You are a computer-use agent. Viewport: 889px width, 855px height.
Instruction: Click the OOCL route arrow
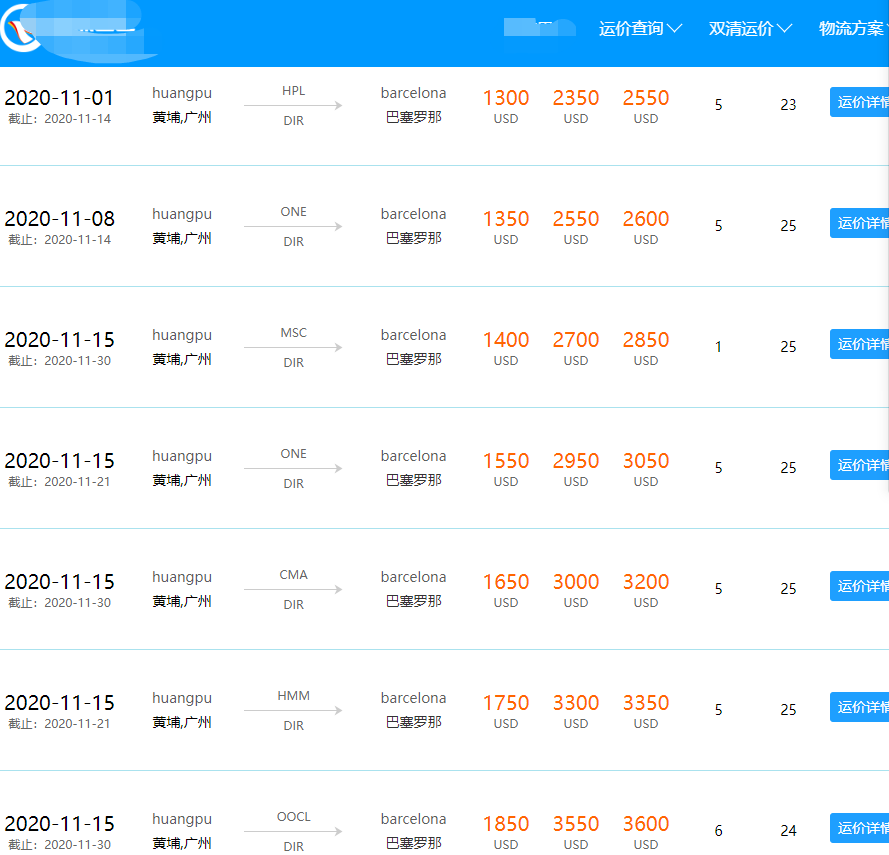[x=293, y=832]
